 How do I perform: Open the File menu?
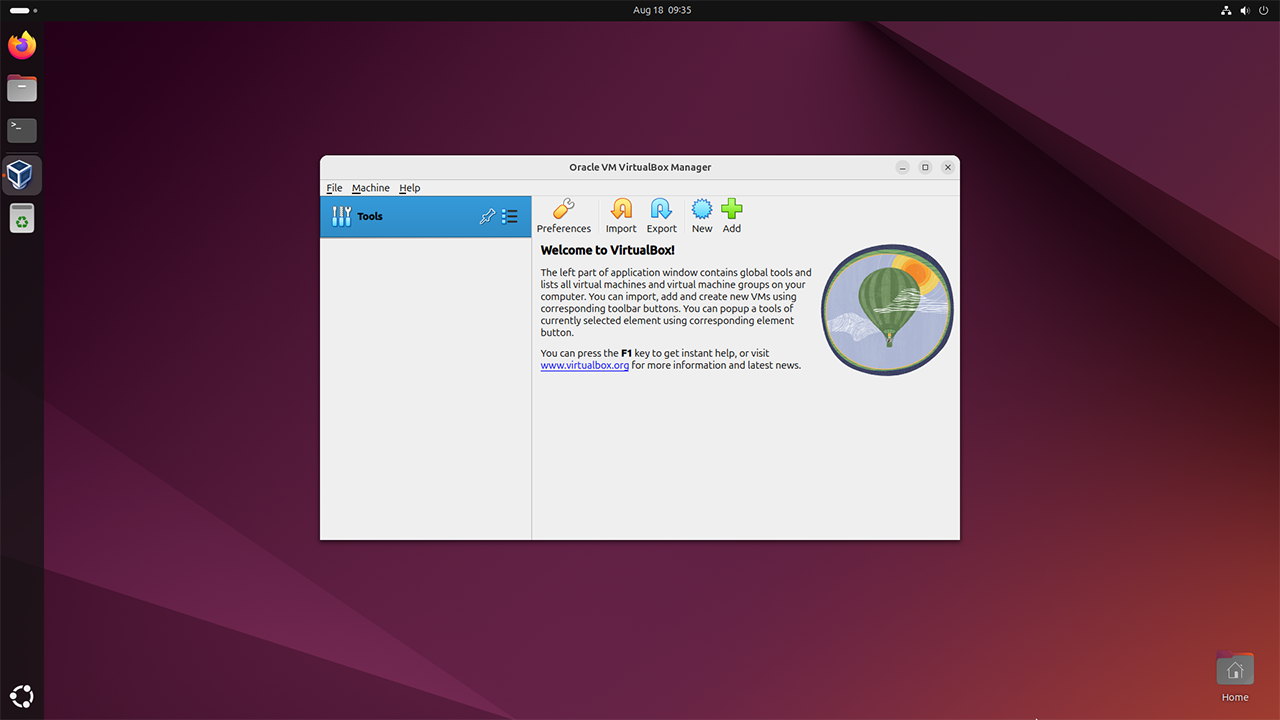click(x=334, y=188)
